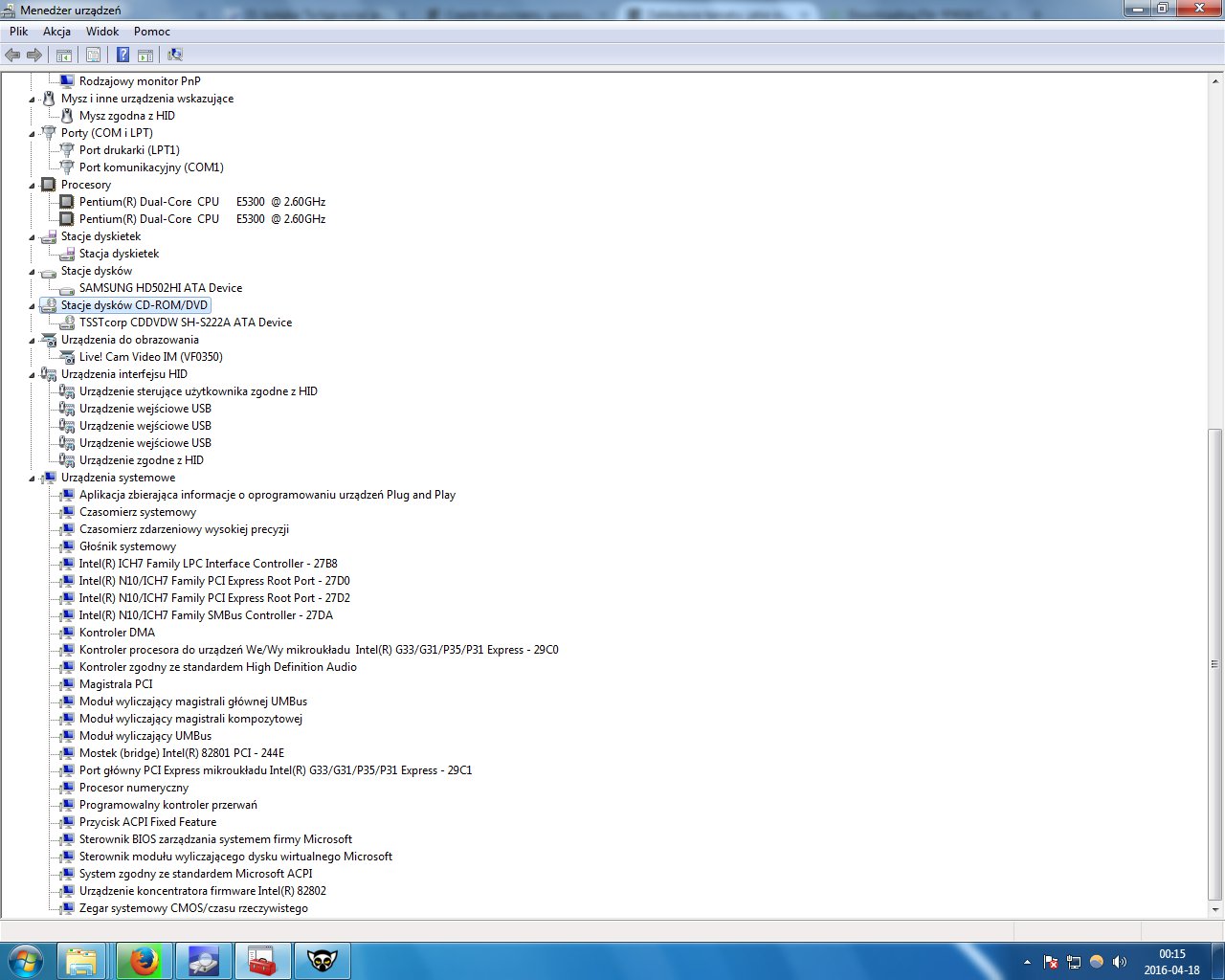Collapse the Urządzenia do obrazowania node
Image resolution: width=1225 pixels, height=980 pixels.
pos(32,341)
